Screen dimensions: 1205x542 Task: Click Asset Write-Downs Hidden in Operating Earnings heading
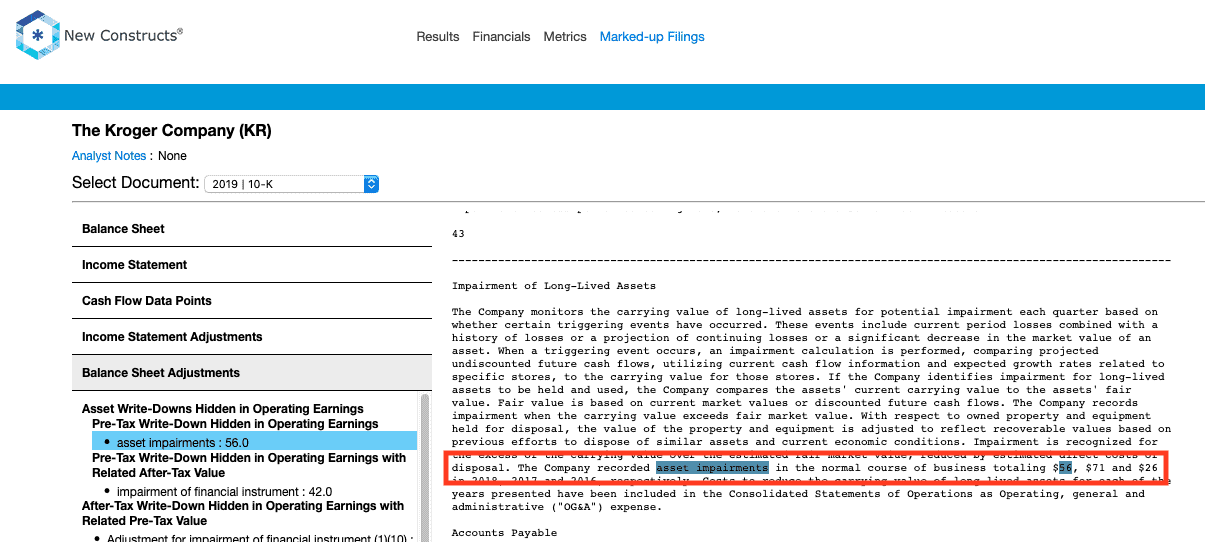click(222, 409)
